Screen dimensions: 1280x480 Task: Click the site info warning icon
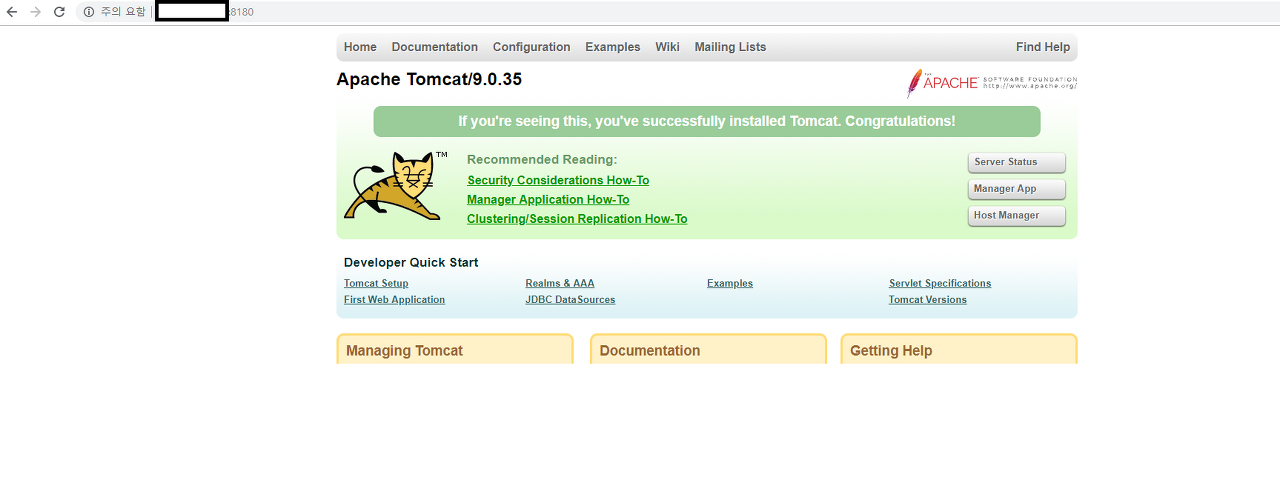pos(89,12)
